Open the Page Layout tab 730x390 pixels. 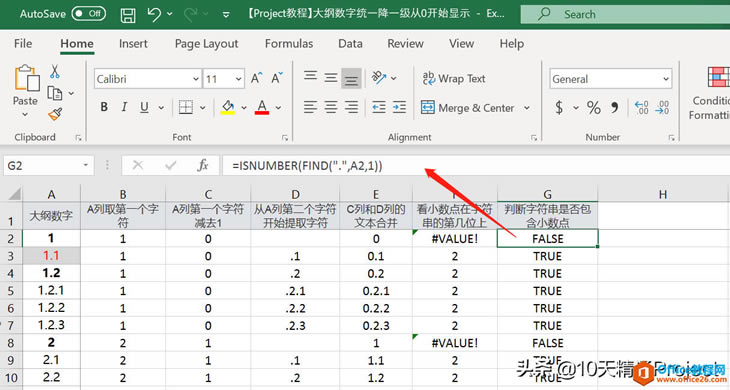(206, 44)
